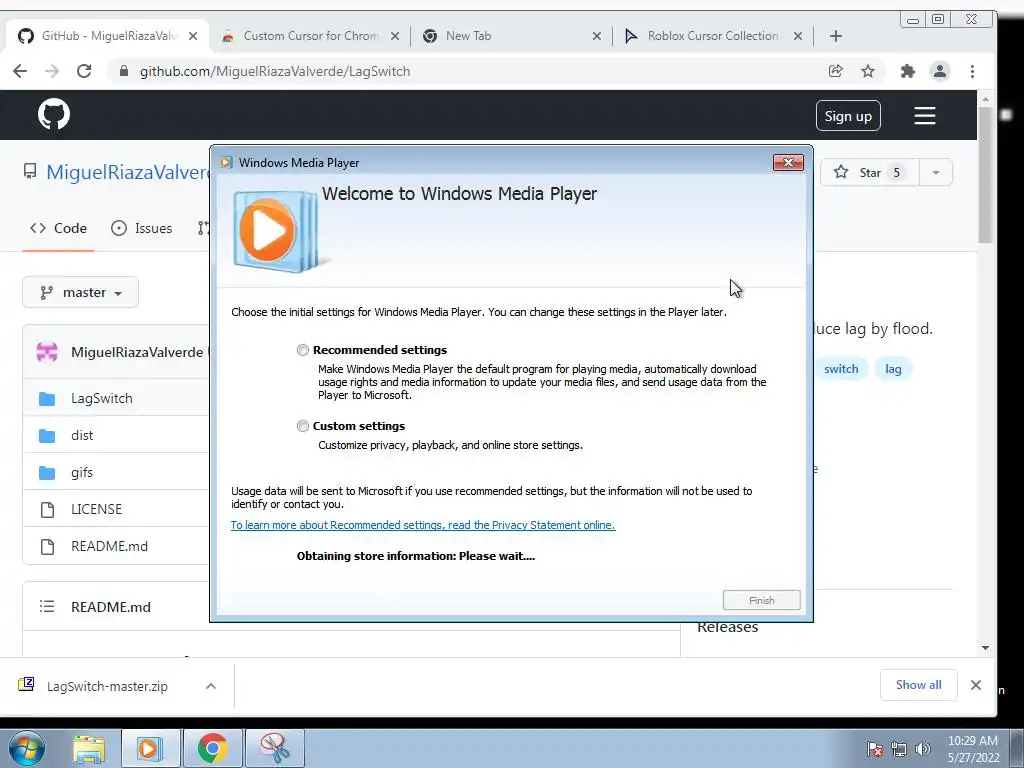This screenshot has height=768, width=1024.
Task: Open the LagSwitch folder
Action: tap(102, 398)
